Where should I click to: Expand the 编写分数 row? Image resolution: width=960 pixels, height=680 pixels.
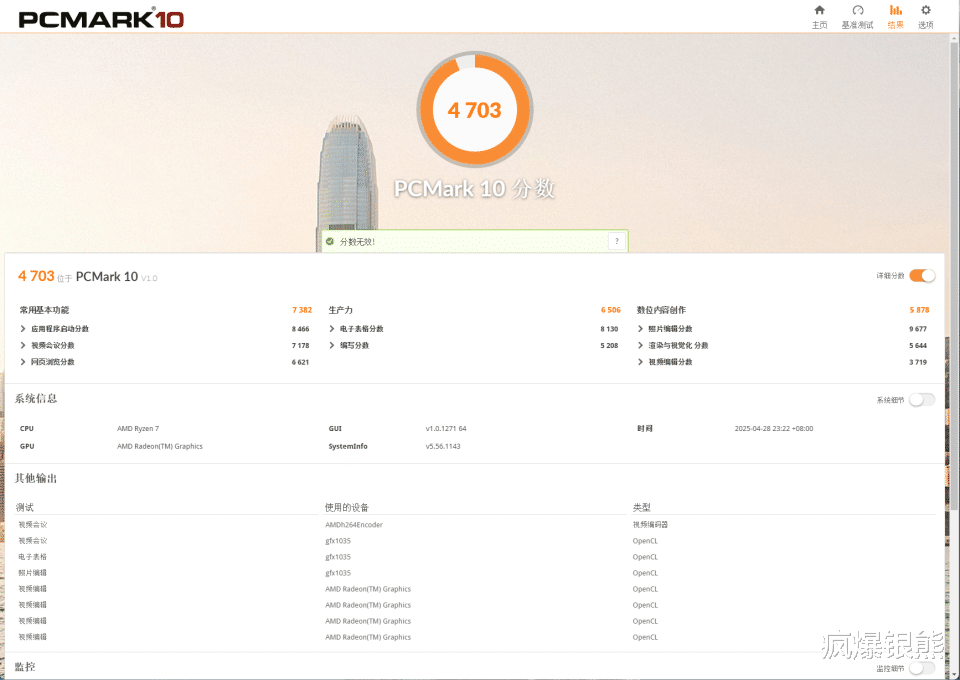pos(332,345)
